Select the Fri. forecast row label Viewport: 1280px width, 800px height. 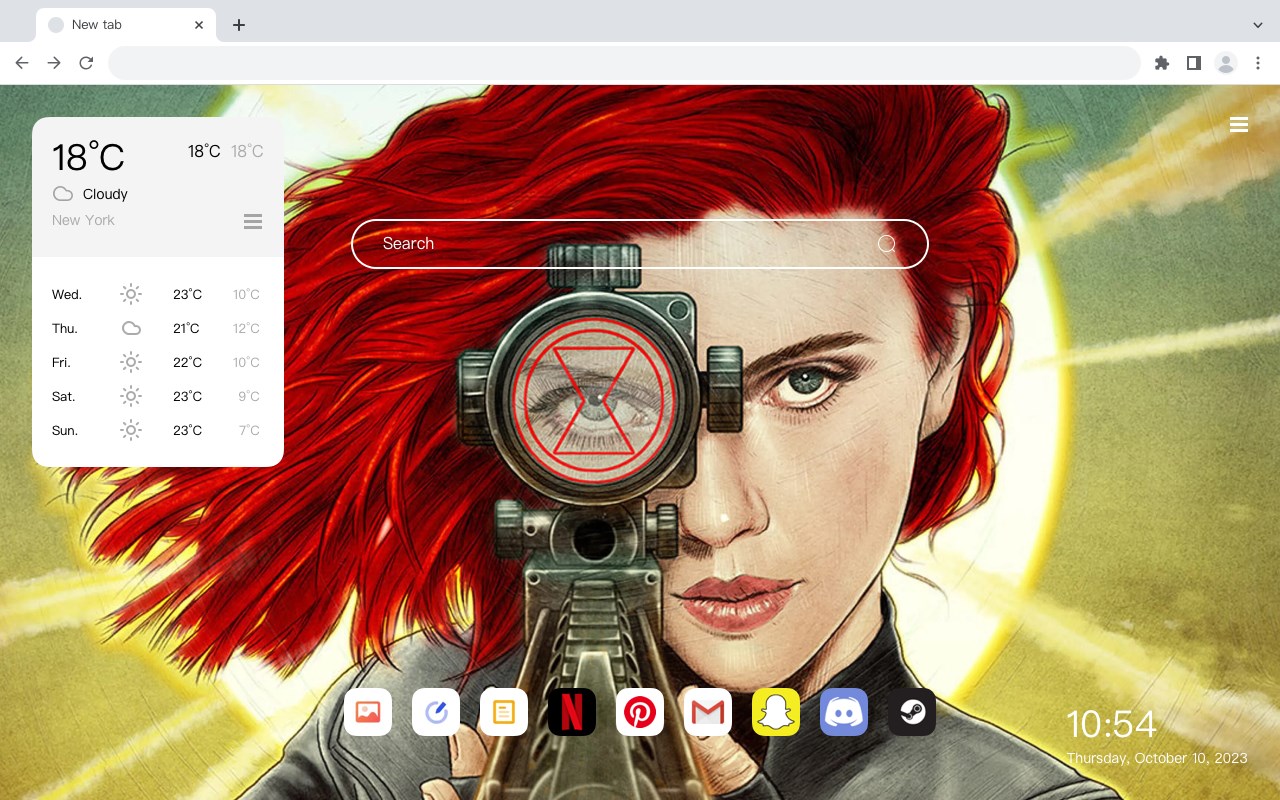coord(61,363)
